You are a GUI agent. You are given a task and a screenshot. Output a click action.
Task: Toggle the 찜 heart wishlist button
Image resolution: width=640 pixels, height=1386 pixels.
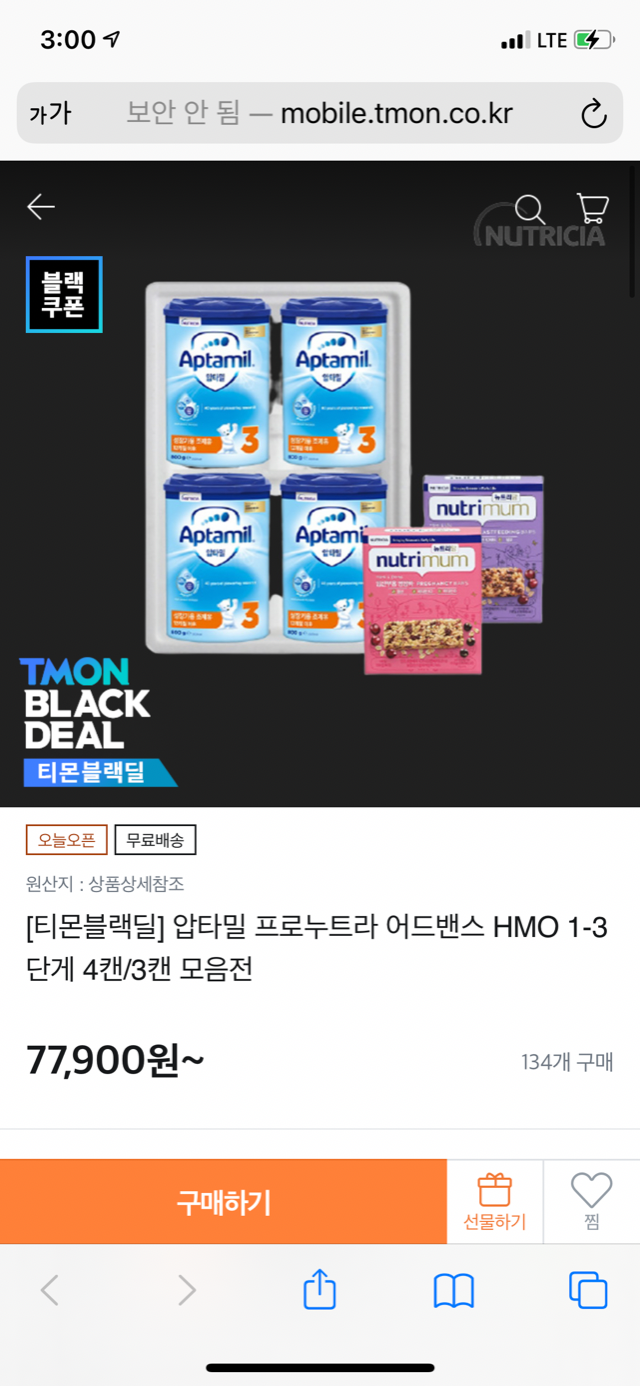591,1202
